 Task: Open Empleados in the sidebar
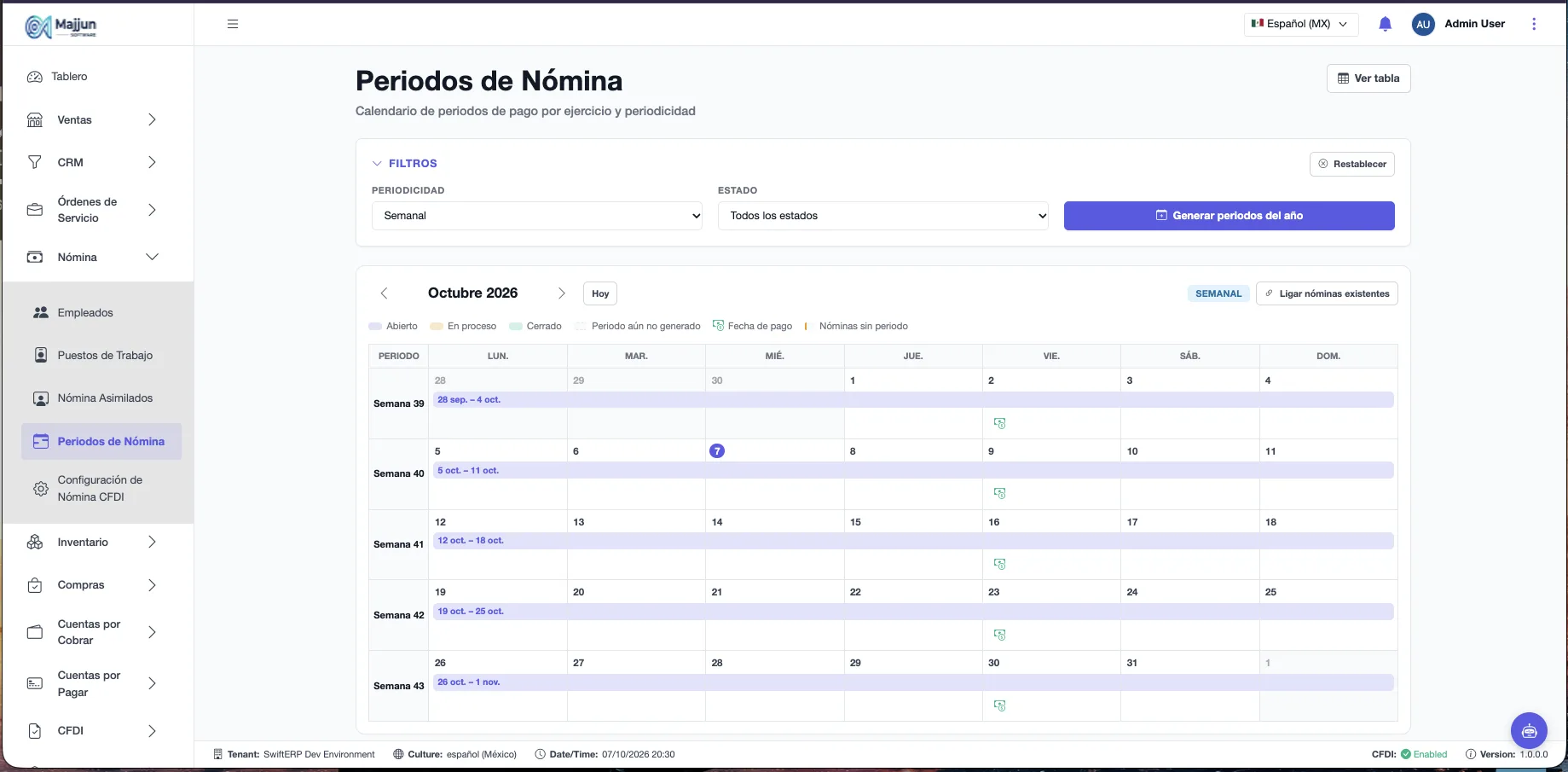point(85,312)
